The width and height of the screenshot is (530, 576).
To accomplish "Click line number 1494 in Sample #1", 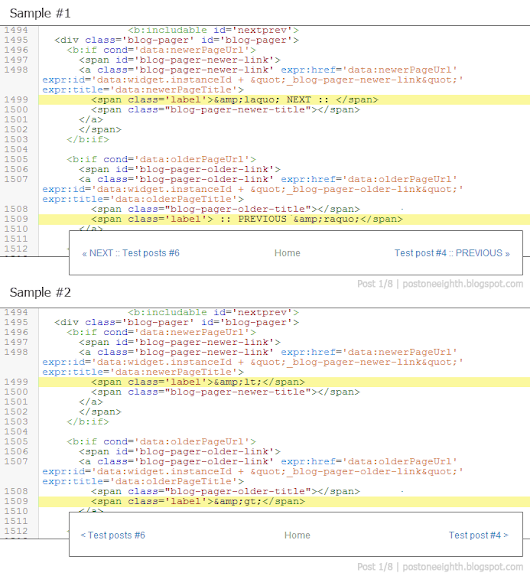I will coord(16,30).
